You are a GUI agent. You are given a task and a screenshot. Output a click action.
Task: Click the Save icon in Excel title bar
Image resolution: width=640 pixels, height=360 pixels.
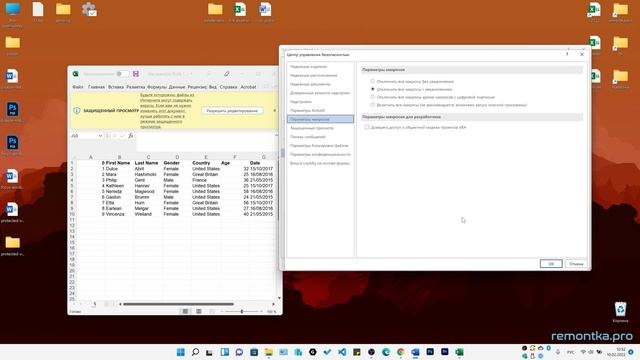136,74
